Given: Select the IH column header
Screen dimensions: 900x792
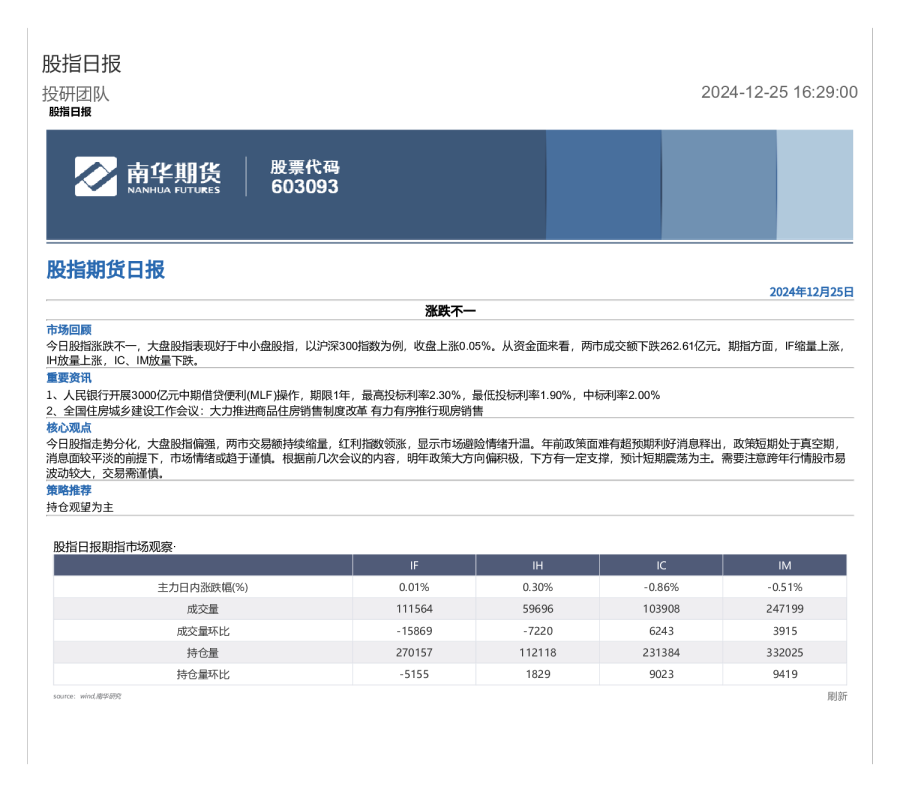Looking at the screenshot, I should [x=539, y=565].
